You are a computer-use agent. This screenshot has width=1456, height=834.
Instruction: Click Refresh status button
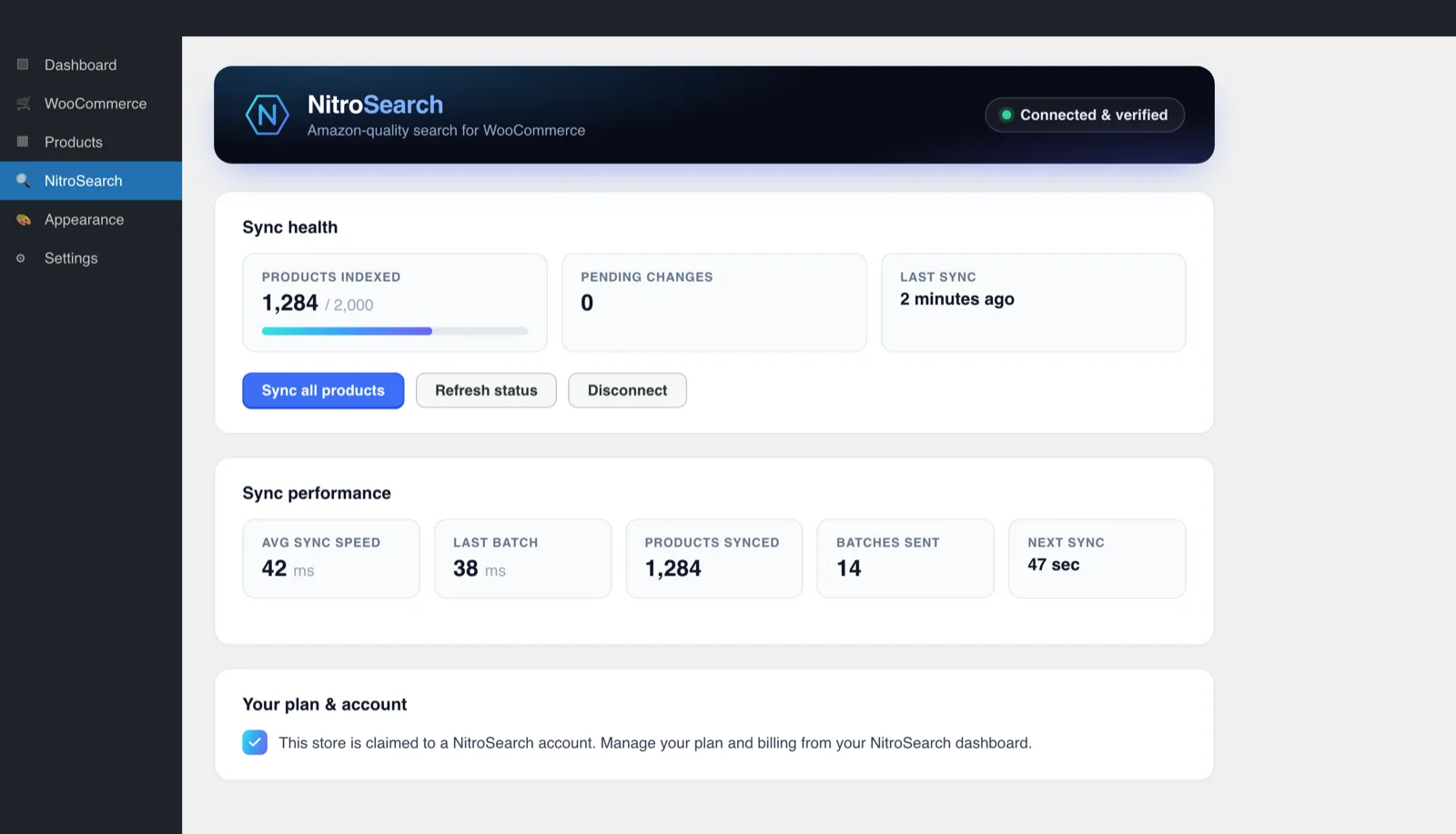coord(486,390)
